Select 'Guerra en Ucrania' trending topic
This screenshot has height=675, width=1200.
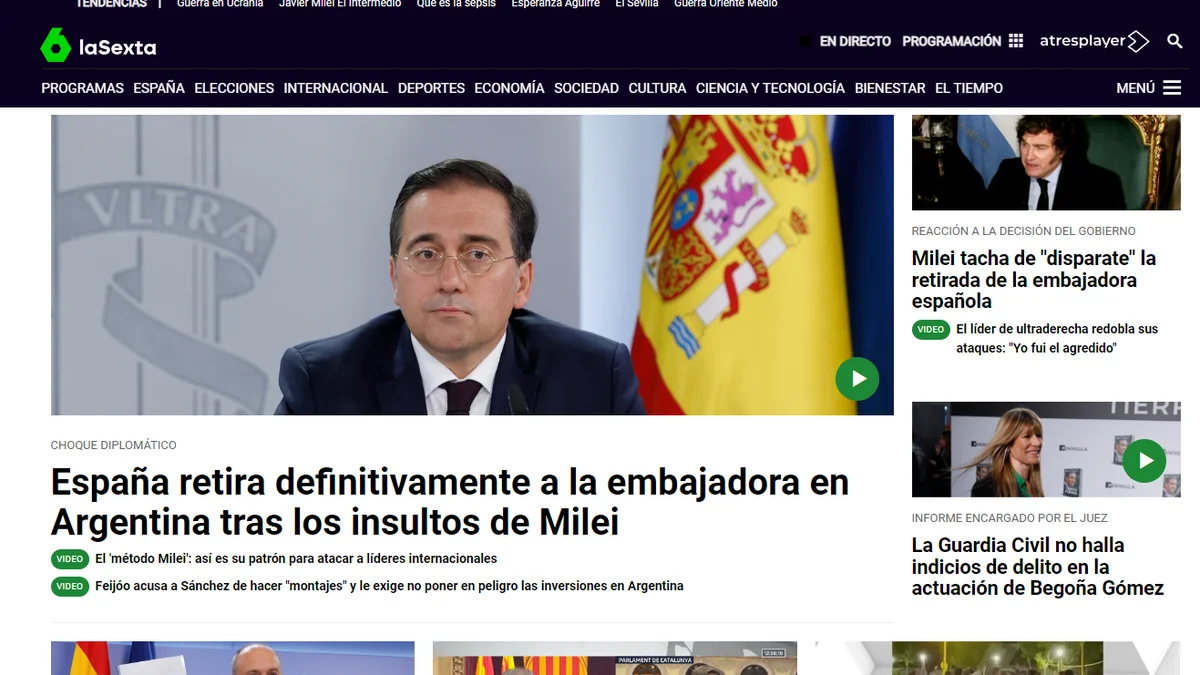click(220, 4)
